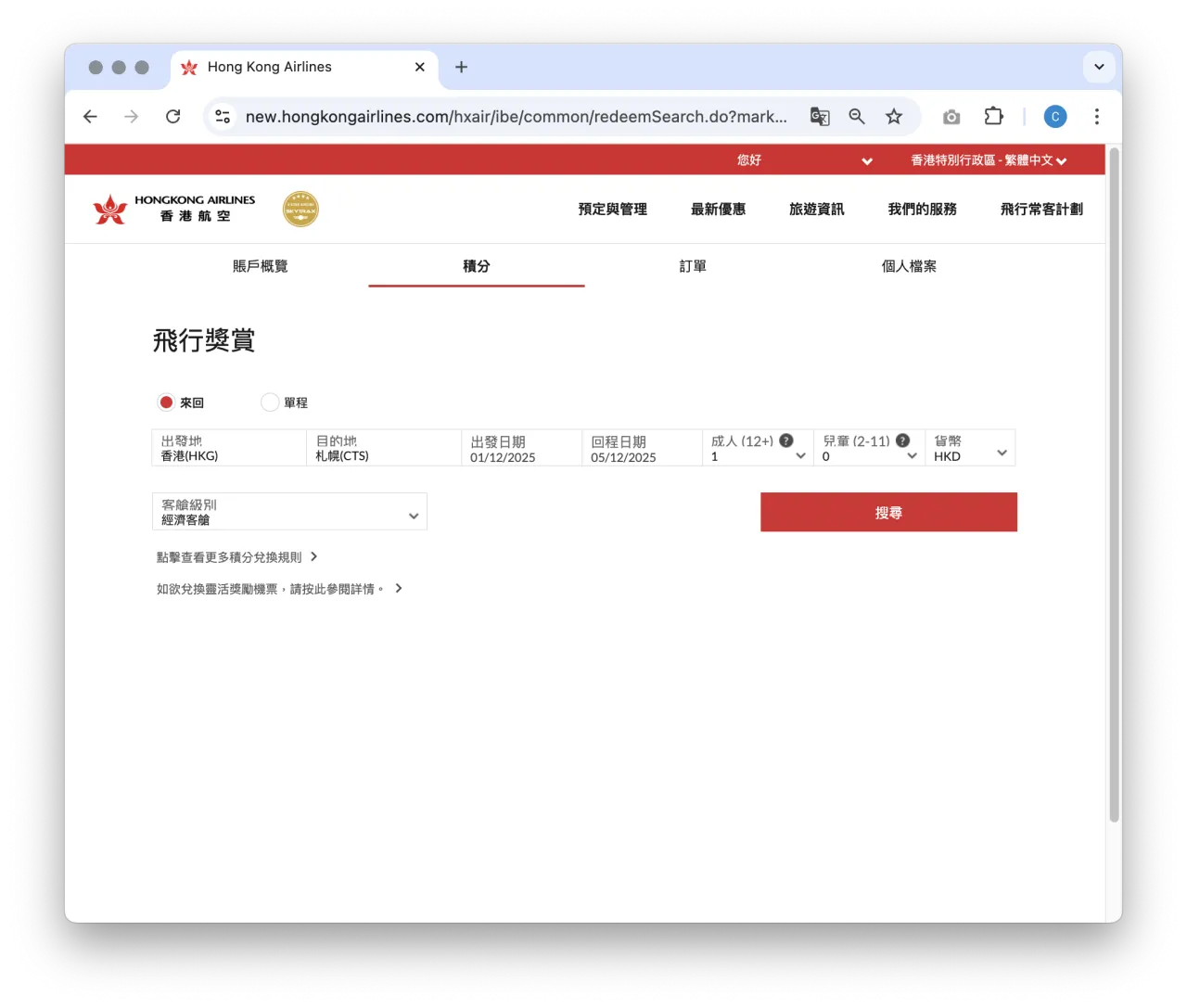This screenshot has height=1008, width=1187.
Task: Click the Hong Kong Airlines logo
Action: tap(172, 209)
